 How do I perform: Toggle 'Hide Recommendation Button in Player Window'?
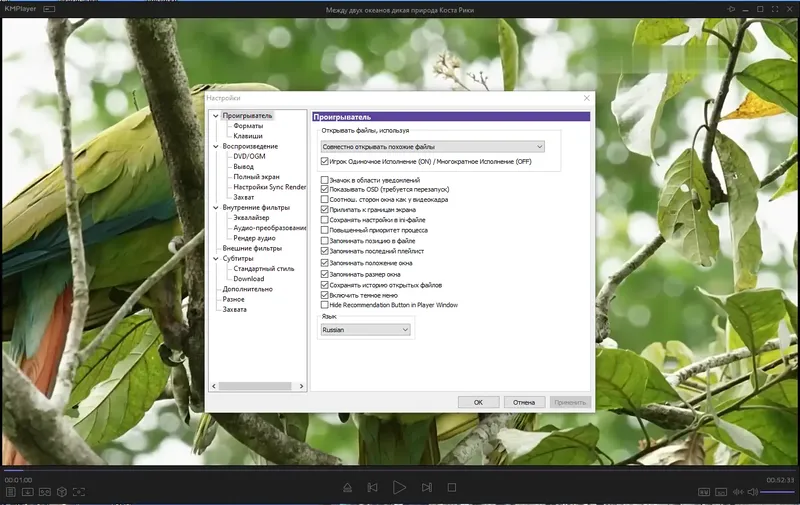click(x=324, y=305)
